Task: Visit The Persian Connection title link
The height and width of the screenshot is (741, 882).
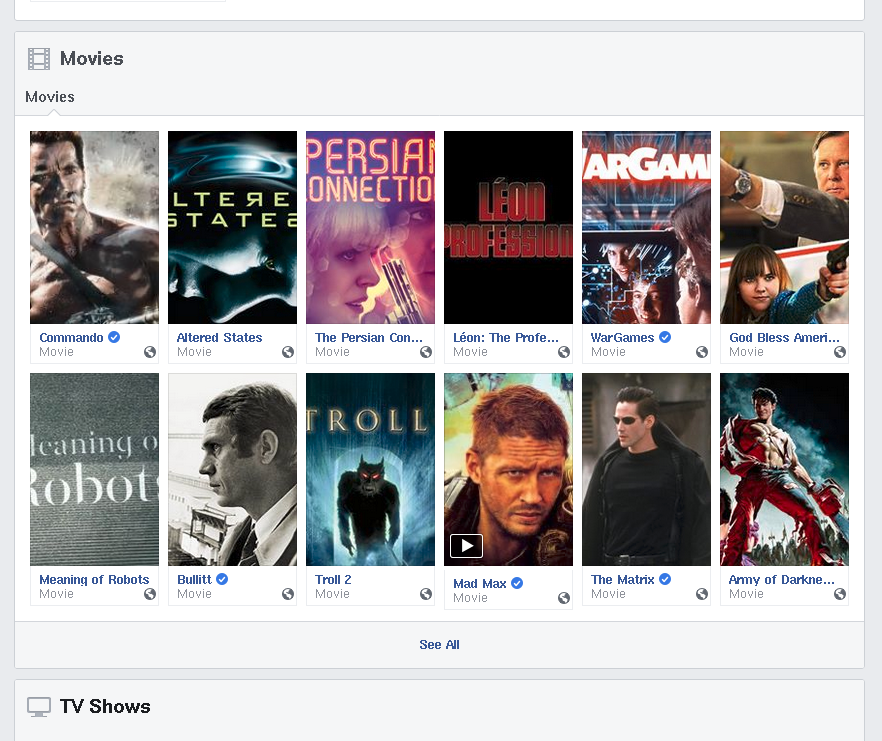Action: 368,338
